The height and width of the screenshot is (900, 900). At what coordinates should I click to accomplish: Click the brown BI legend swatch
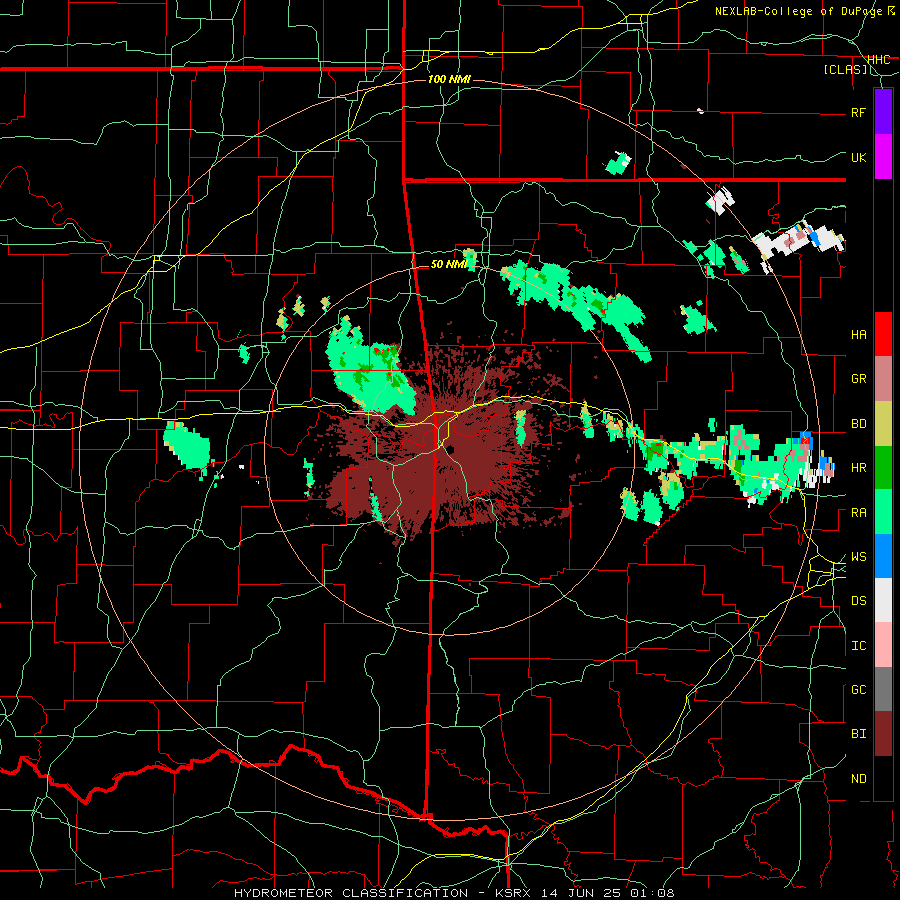(x=883, y=734)
